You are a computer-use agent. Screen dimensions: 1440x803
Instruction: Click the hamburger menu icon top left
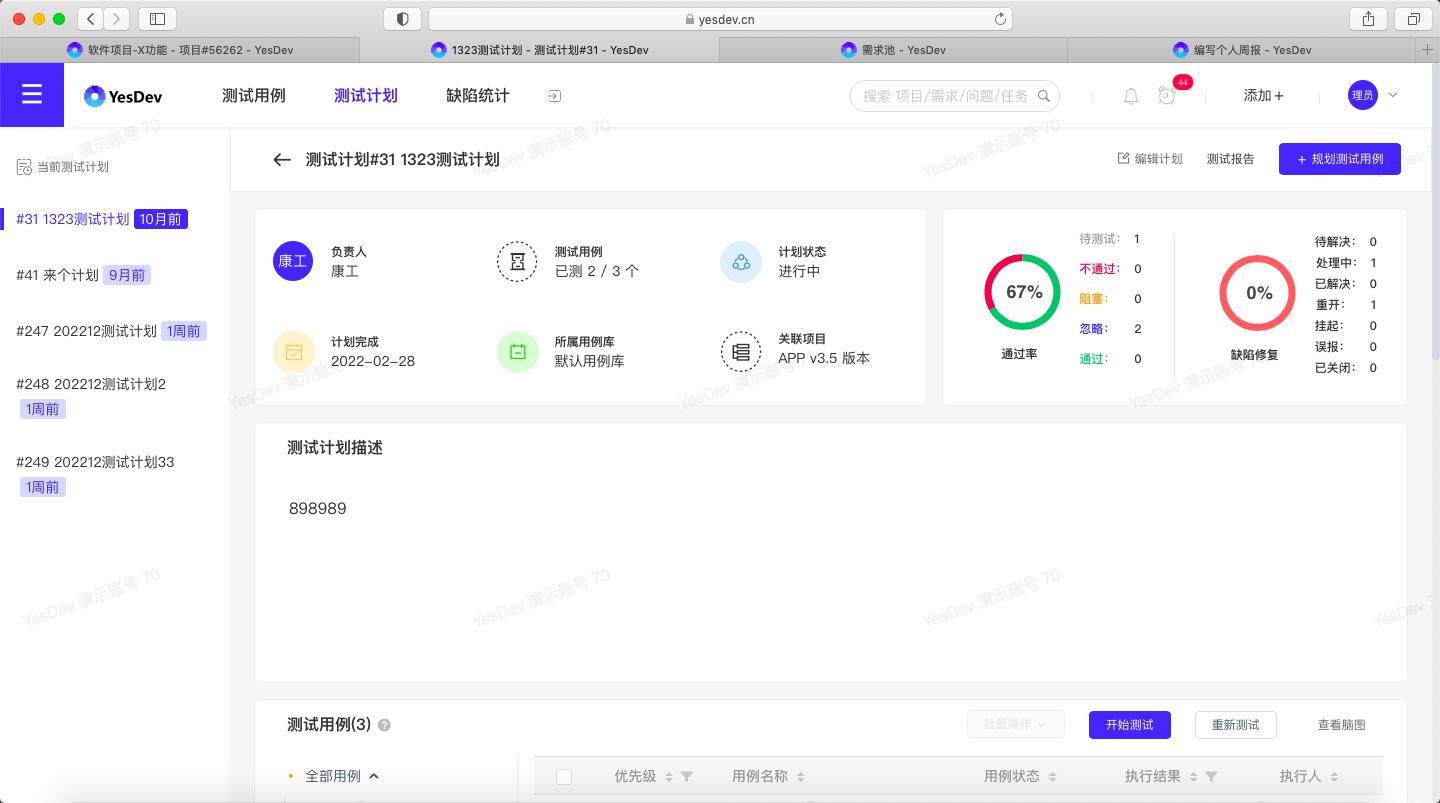[x=32, y=94]
